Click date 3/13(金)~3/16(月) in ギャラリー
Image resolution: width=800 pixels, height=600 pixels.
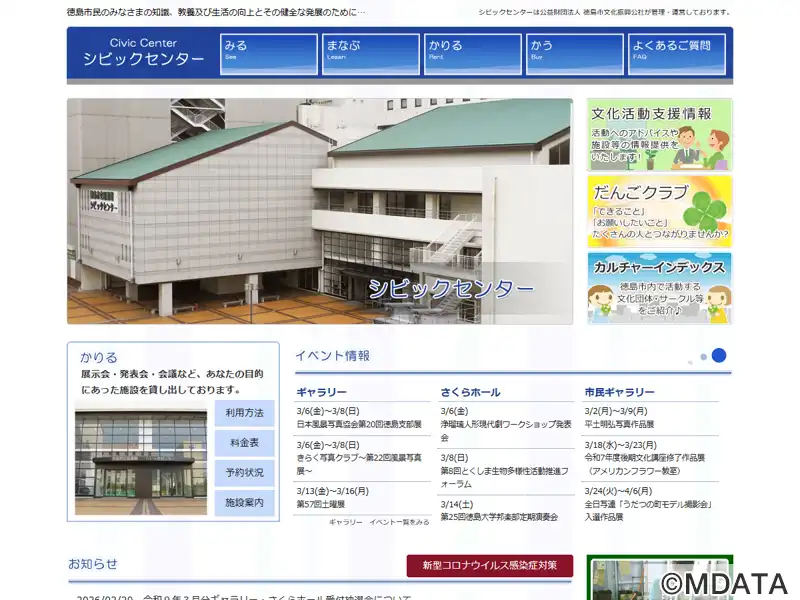click(x=332, y=491)
